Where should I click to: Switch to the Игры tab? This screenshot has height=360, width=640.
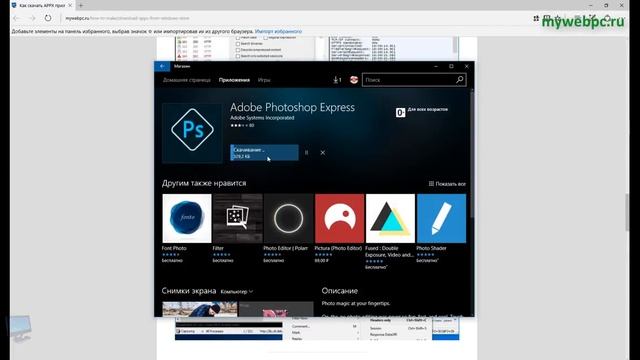point(264,80)
